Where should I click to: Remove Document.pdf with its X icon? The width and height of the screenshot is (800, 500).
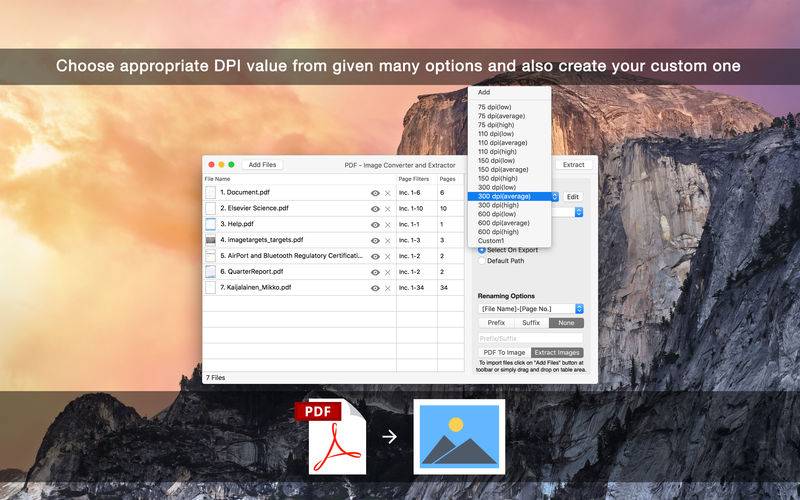click(388, 193)
